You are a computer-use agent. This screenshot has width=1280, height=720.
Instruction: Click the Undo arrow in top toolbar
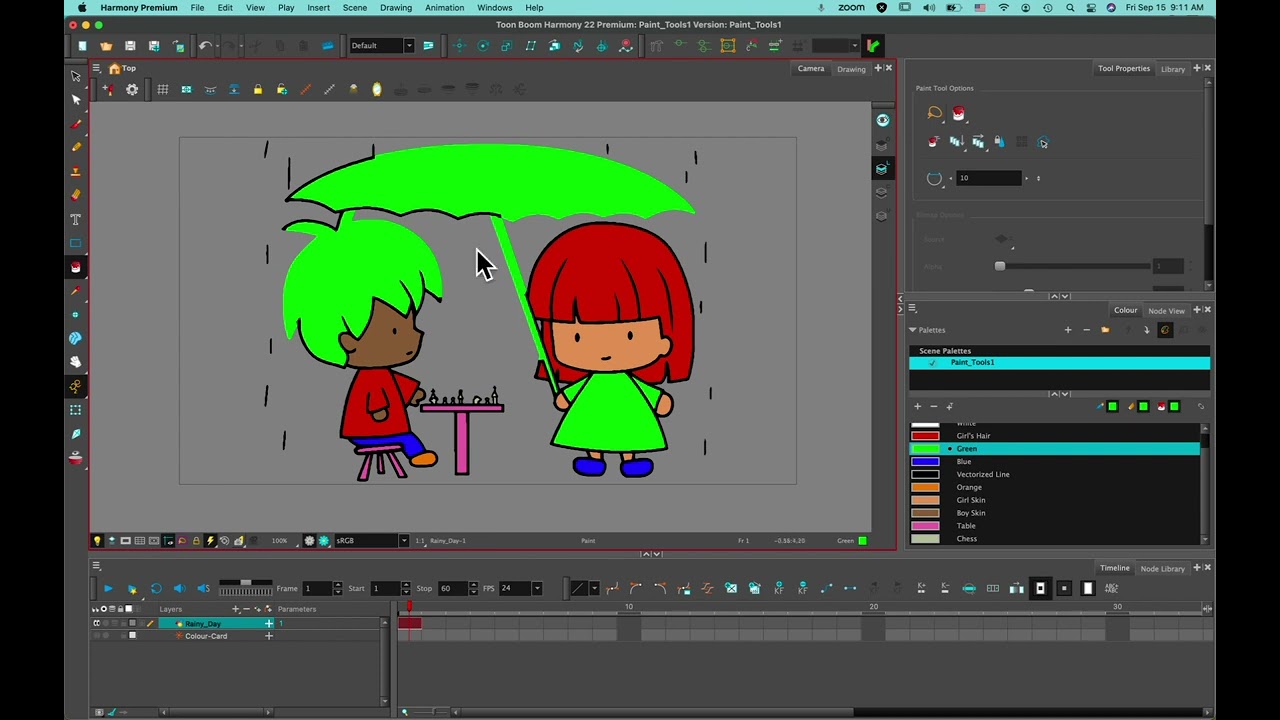tap(205, 46)
